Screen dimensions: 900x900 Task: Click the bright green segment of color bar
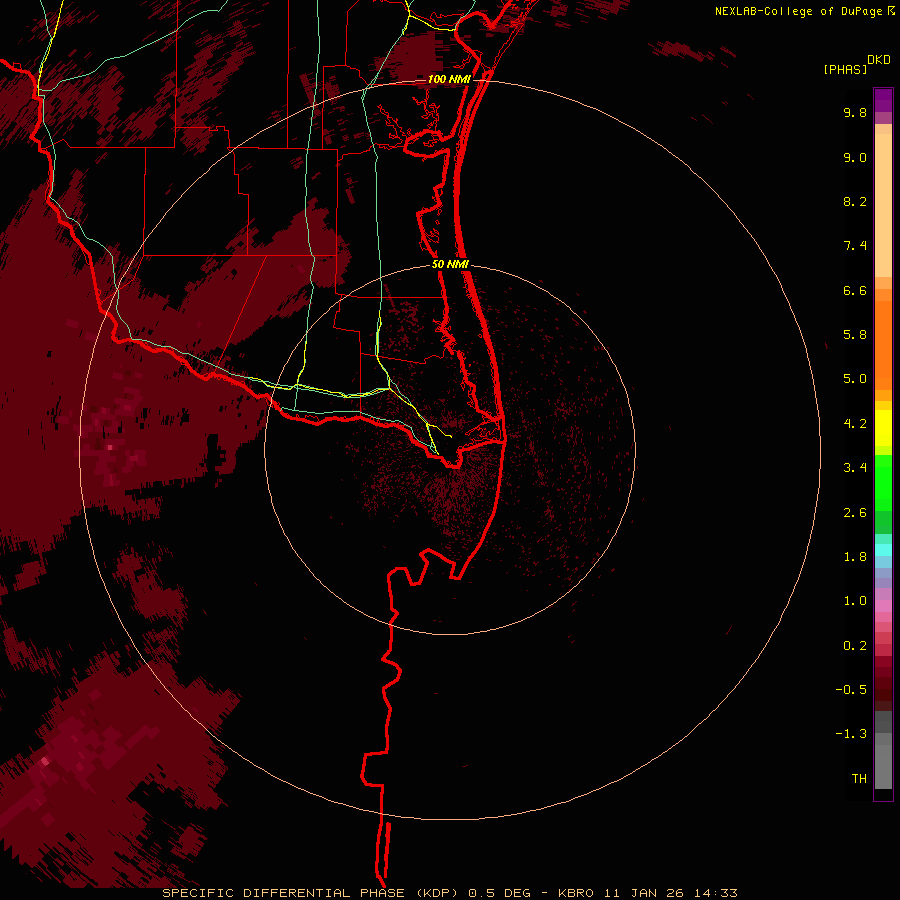point(883,482)
